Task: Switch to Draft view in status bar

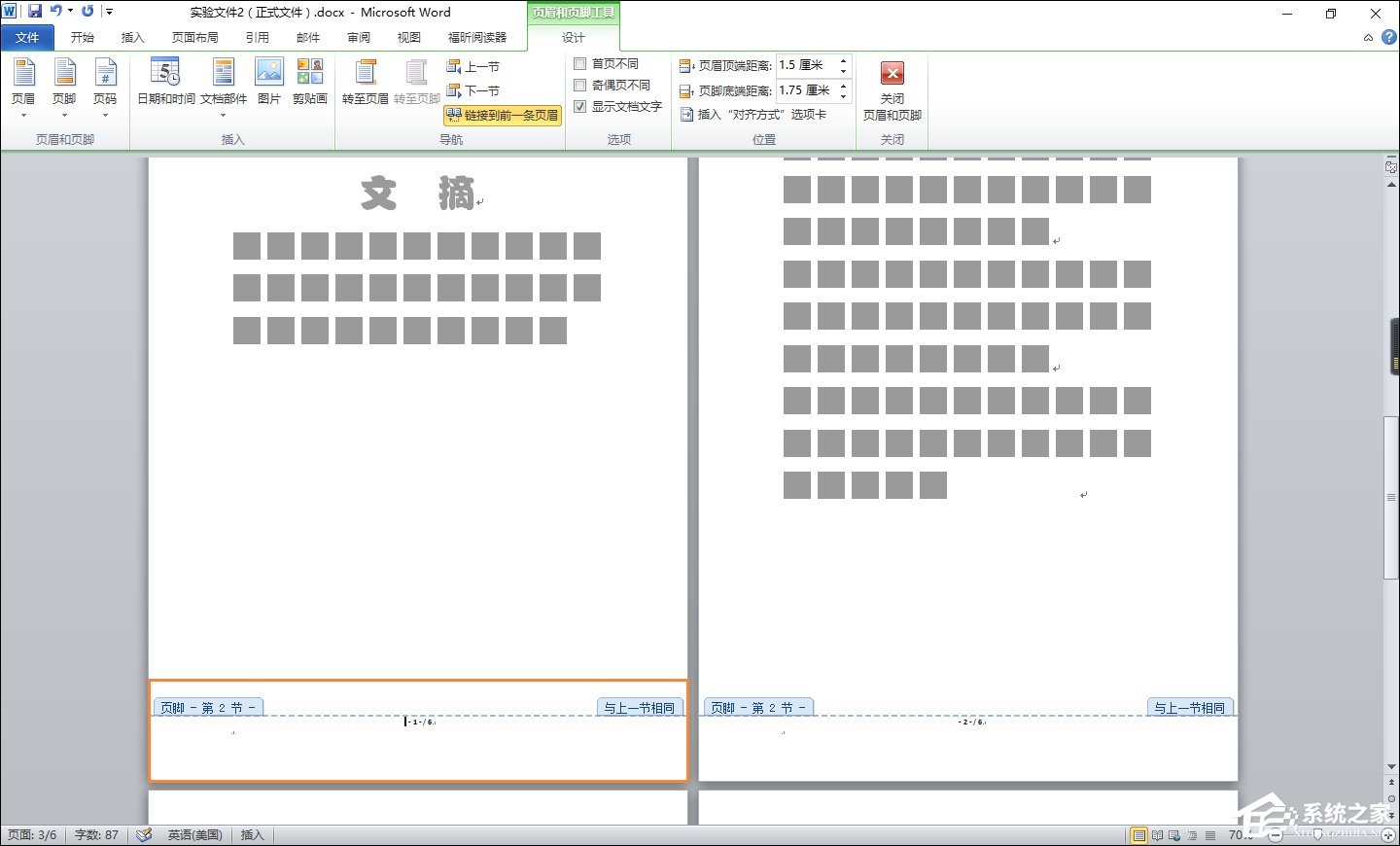Action: click(1210, 835)
